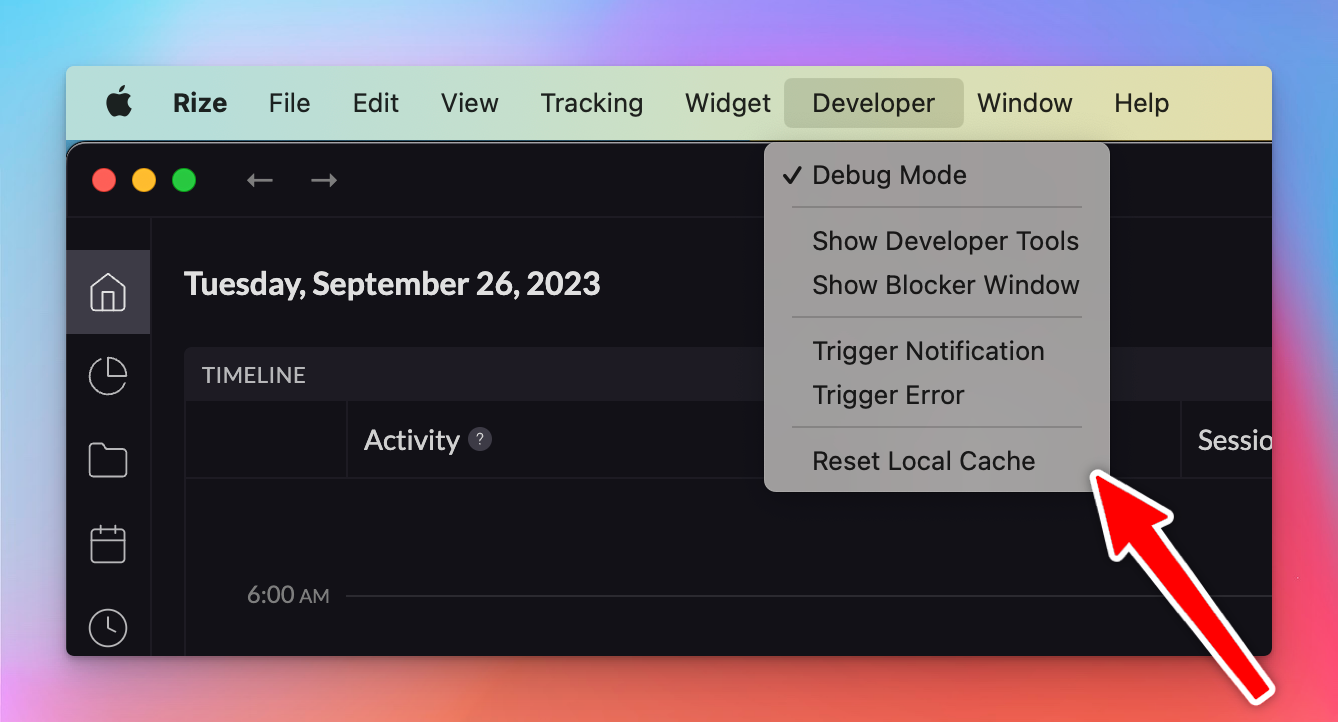Go to the Home dashboard icon
The width and height of the screenshot is (1338, 722).
coord(108,292)
